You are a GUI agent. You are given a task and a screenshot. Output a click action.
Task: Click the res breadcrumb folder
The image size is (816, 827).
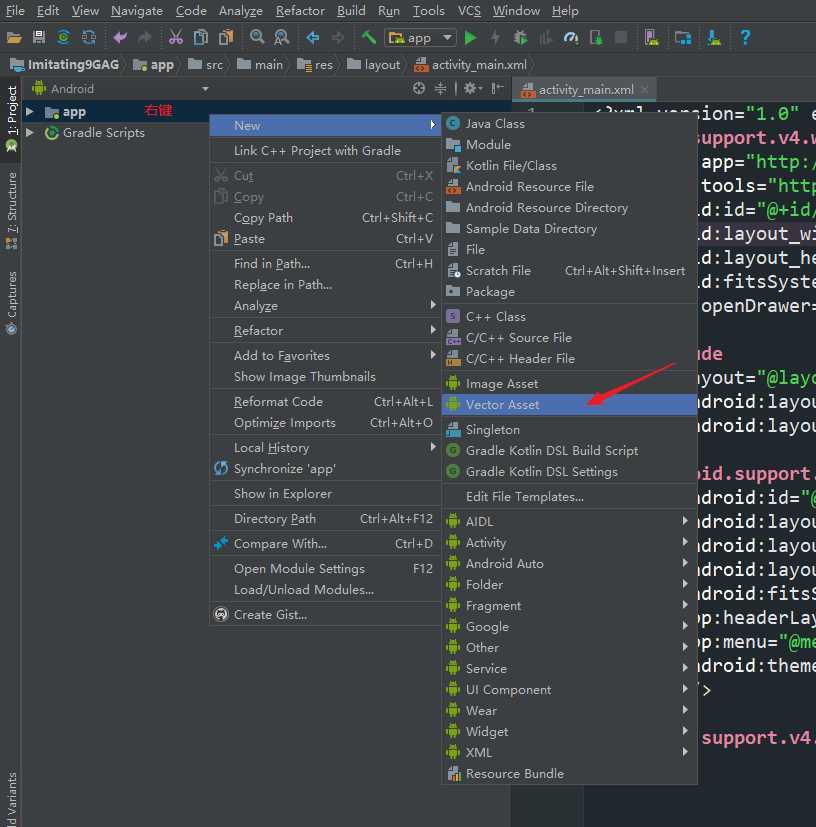coord(315,64)
